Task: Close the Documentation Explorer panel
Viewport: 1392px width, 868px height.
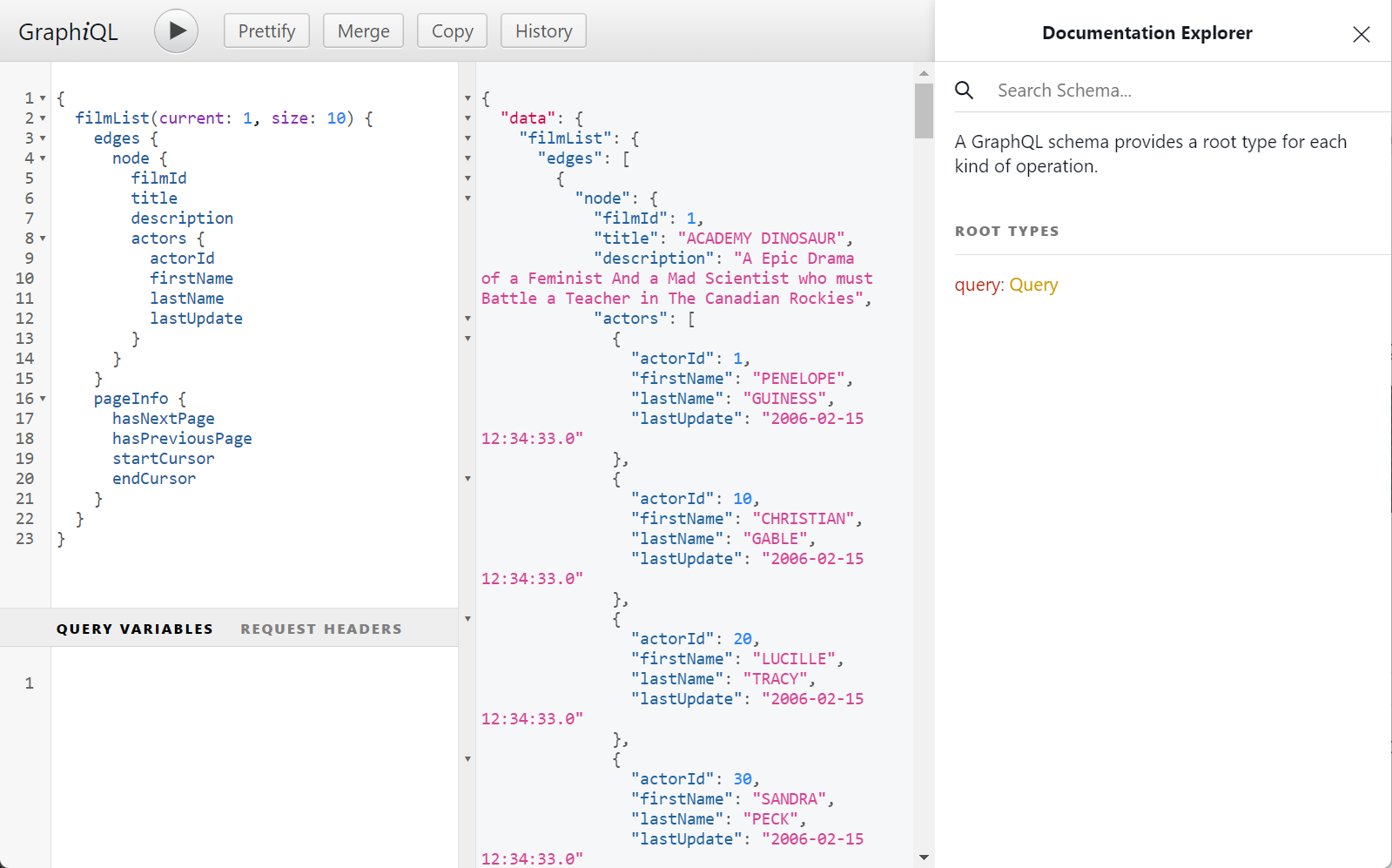Action: pos(1361,34)
